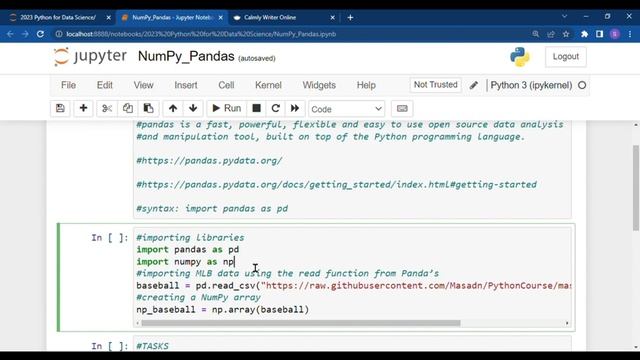Open a new browser tab

tap(350, 18)
